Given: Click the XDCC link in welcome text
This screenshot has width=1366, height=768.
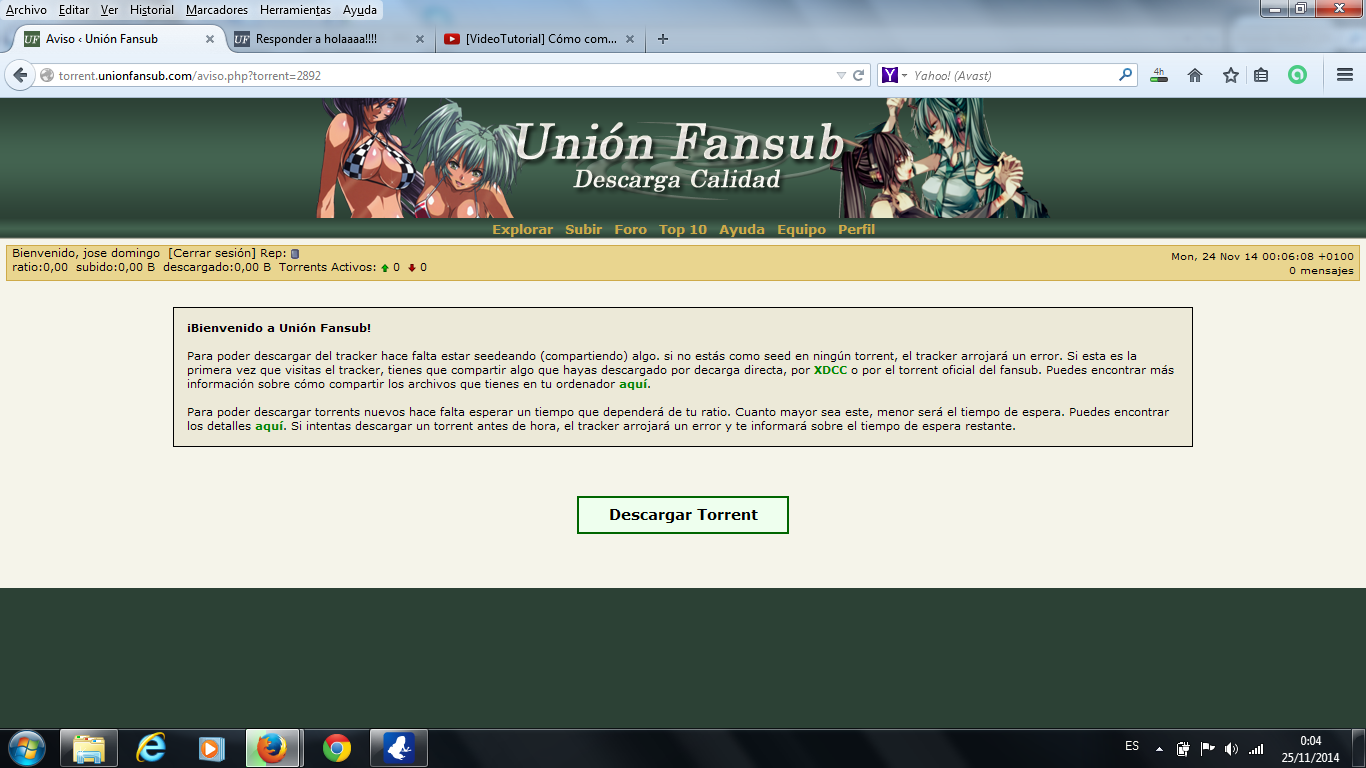Looking at the screenshot, I should tap(830, 370).
